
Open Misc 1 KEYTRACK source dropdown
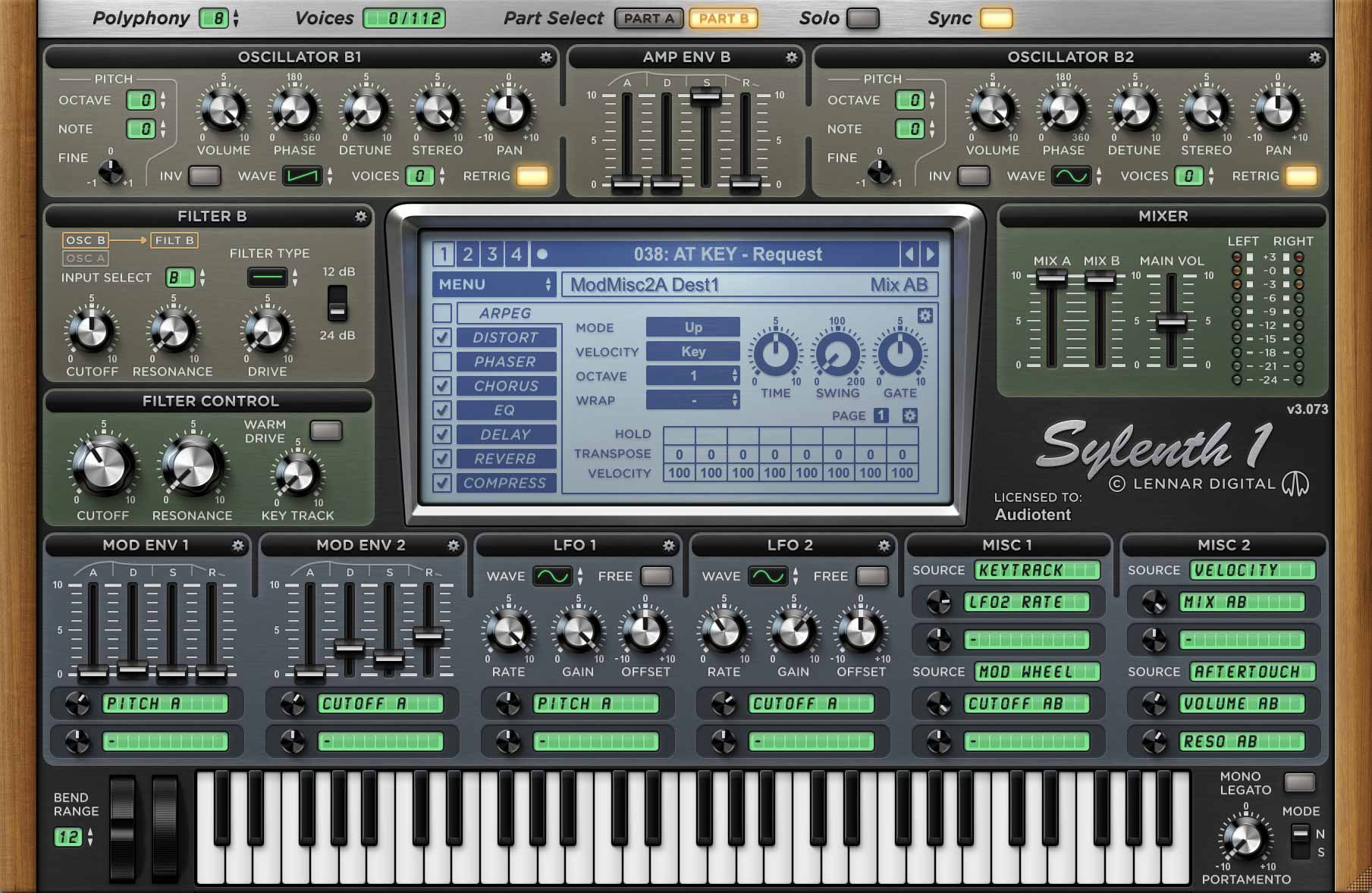[x=1038, y=570]
